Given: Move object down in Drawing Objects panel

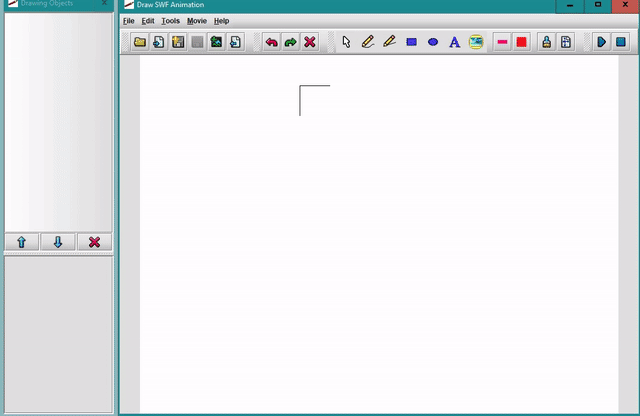Looking at the screenshot, I should point(58,242).
